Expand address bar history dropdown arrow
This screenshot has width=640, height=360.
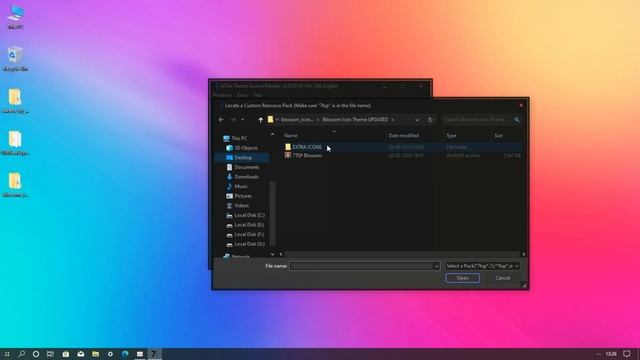click(417, 120)
